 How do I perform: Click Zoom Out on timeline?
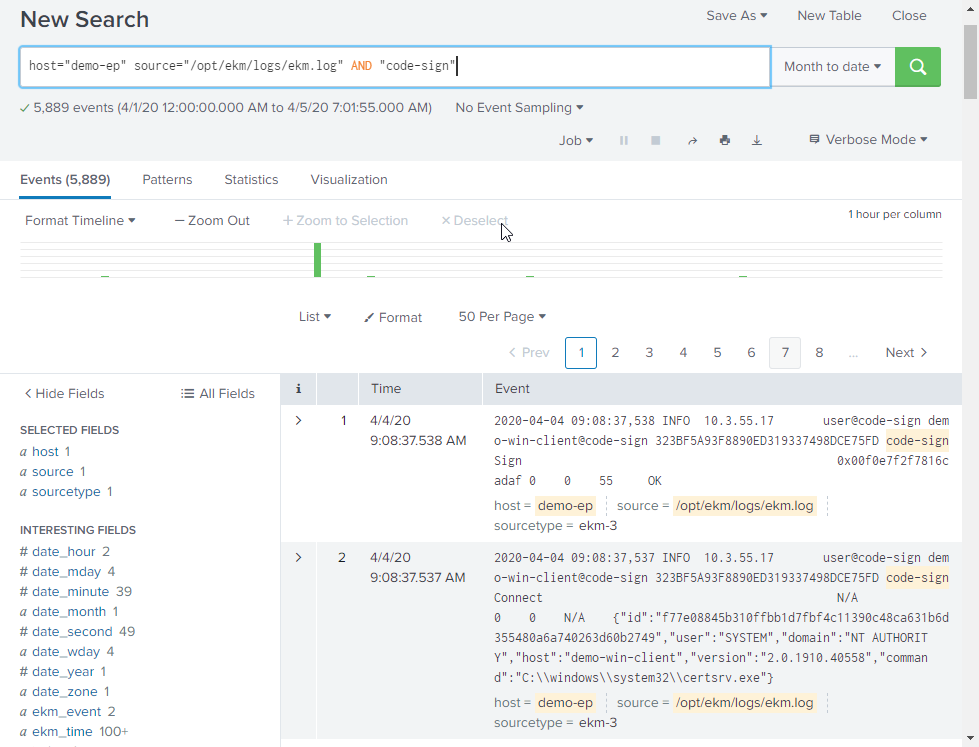(212, 220)
